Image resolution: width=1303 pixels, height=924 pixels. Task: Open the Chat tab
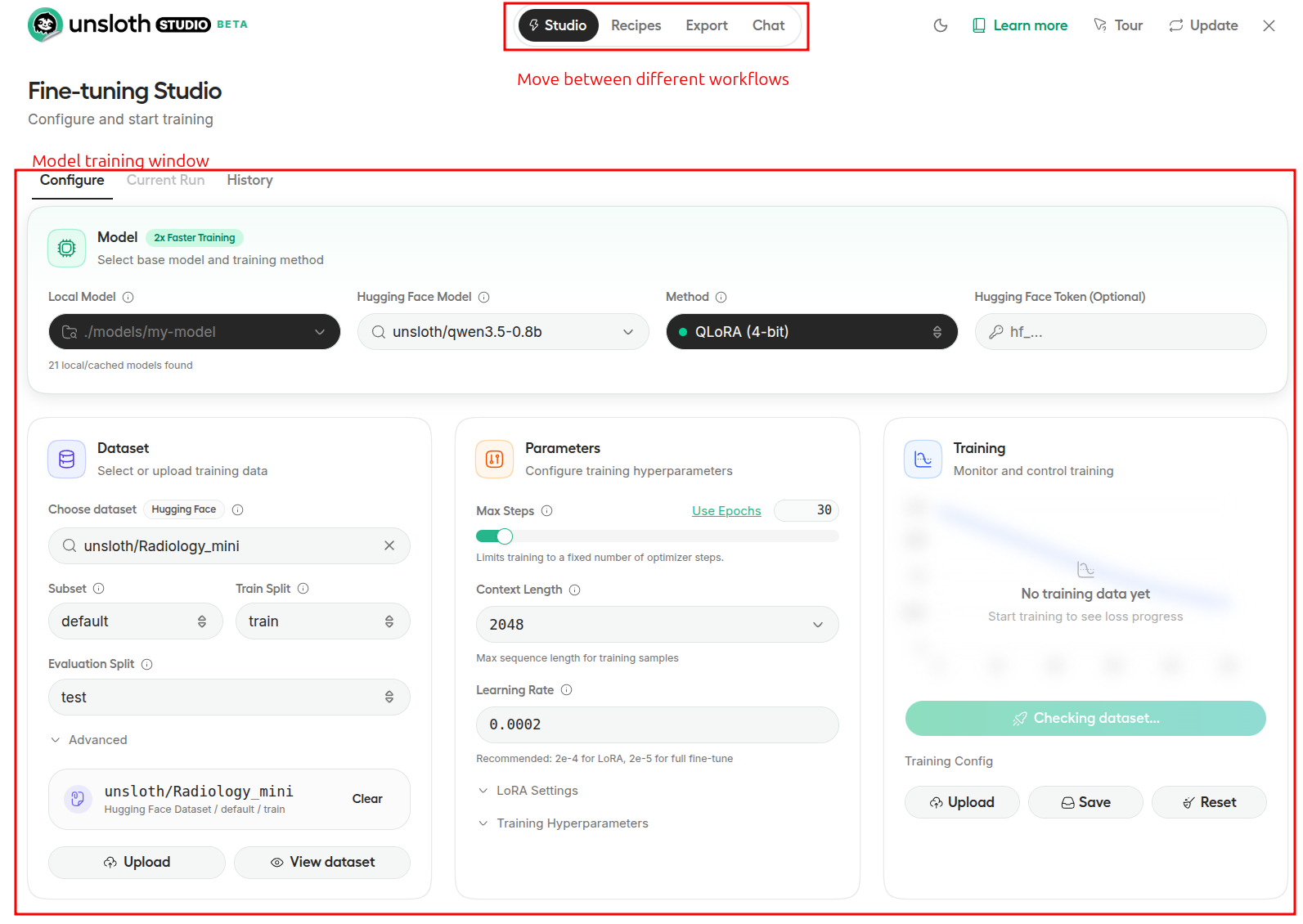[x=769, y=25]
